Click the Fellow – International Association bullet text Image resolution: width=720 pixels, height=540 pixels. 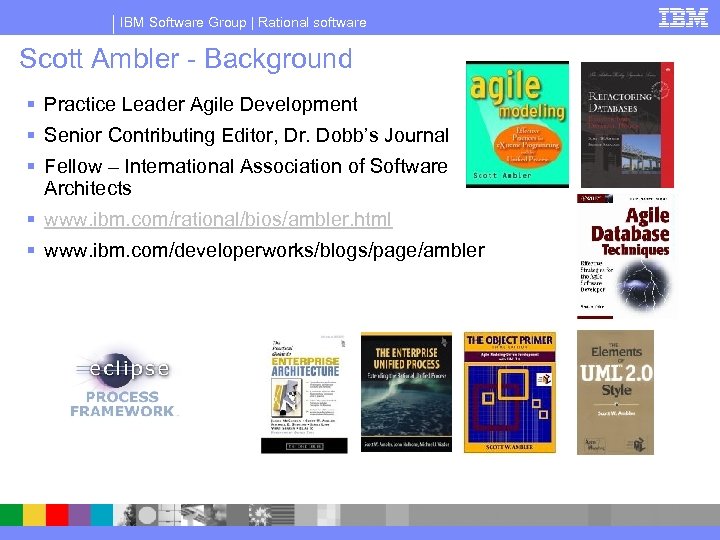coord(246,177)
